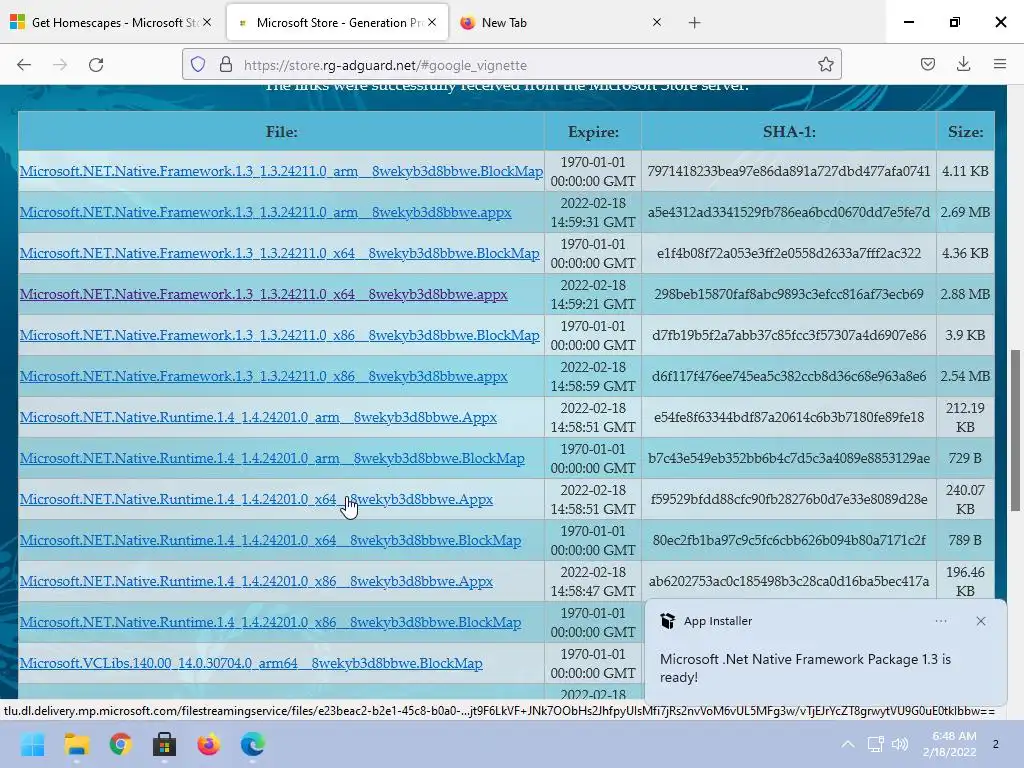This screenshot has height=768, width=1024.
Task: Open the tracking protection shield icon
Action: (198, 65)
